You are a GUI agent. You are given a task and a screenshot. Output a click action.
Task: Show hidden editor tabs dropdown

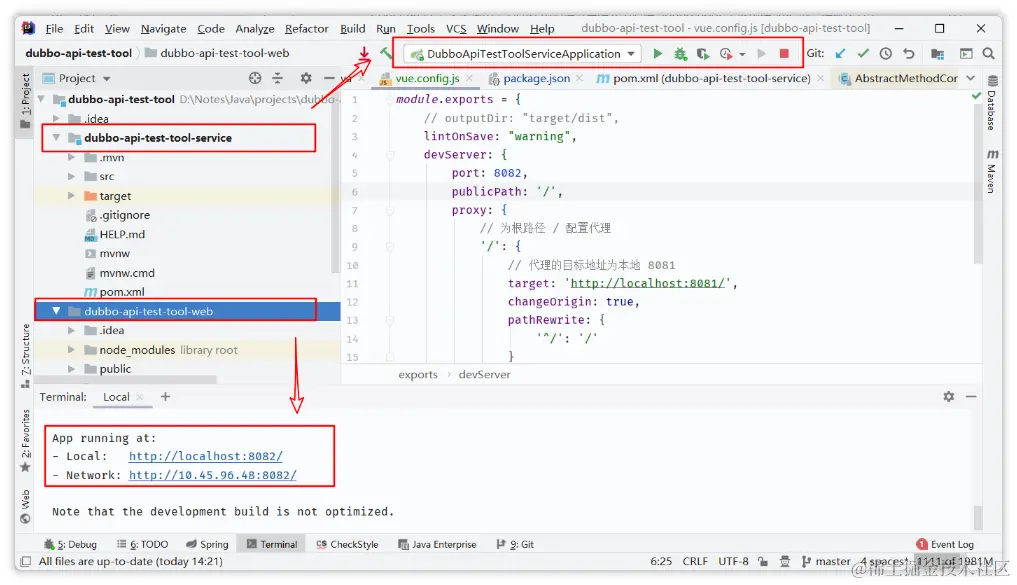tap(970, 78)
